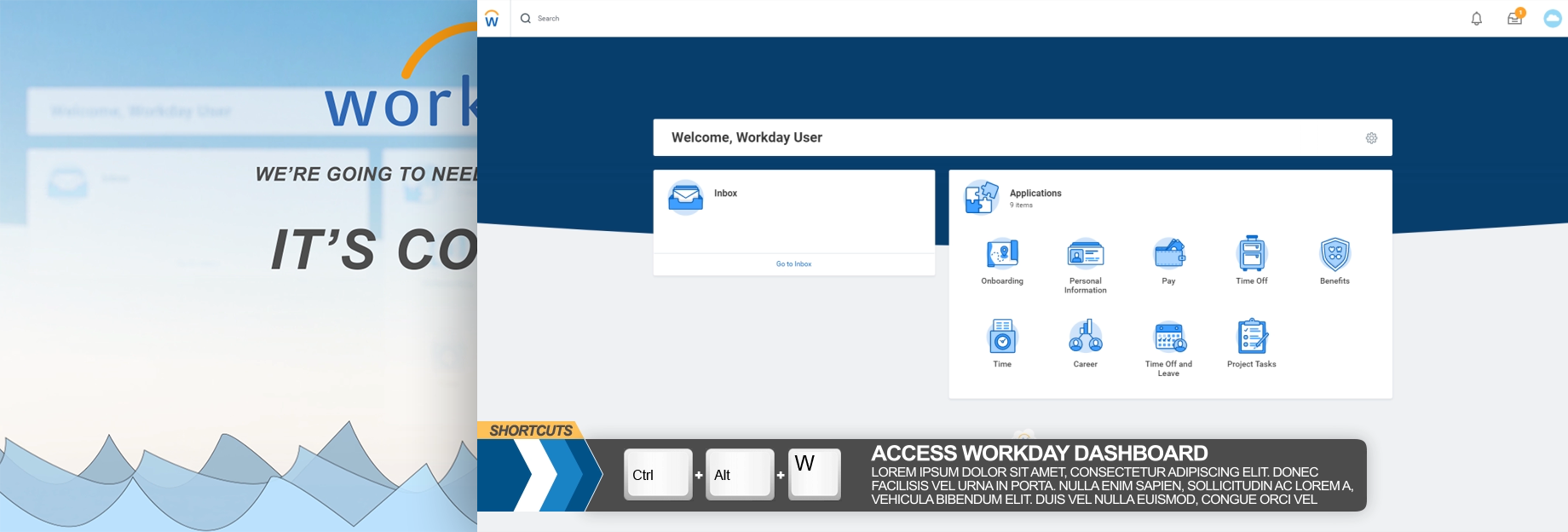Image resolution: width=1568 pixels, height=532 pixels.
Task: Open the welcome banner settings gear
Action: 1371,137
